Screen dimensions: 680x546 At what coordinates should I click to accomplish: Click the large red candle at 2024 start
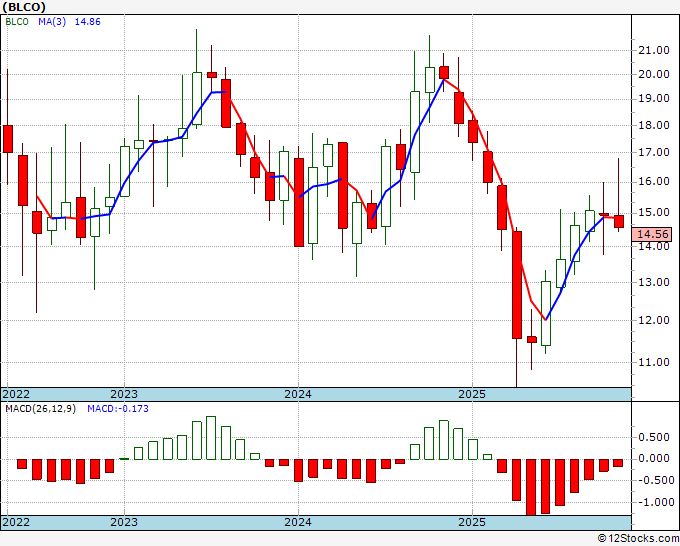[299, 203]
